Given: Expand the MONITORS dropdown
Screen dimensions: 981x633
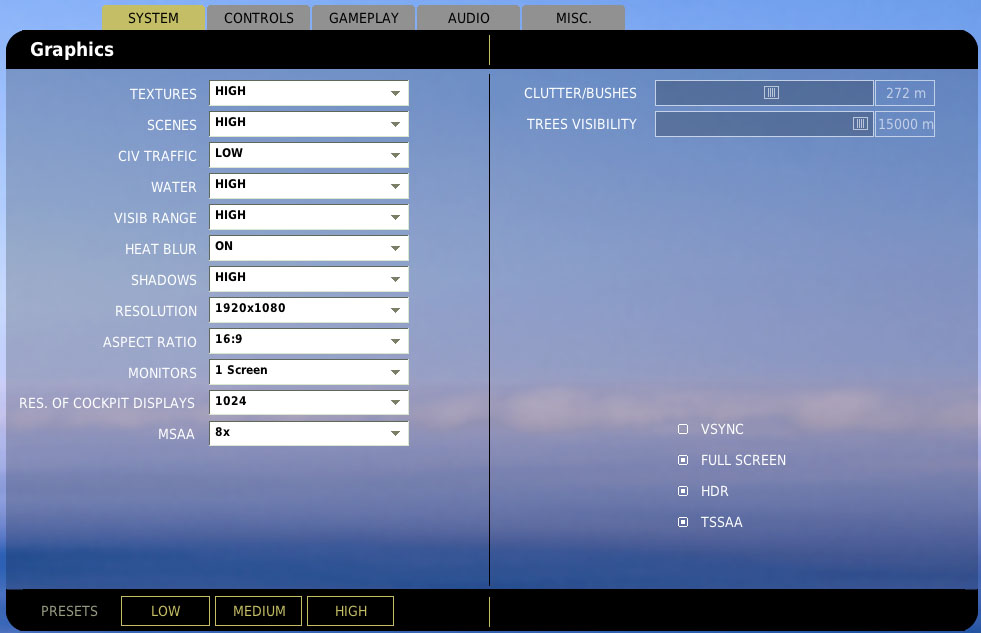Looking at the screenshot, I should (308, 372).
